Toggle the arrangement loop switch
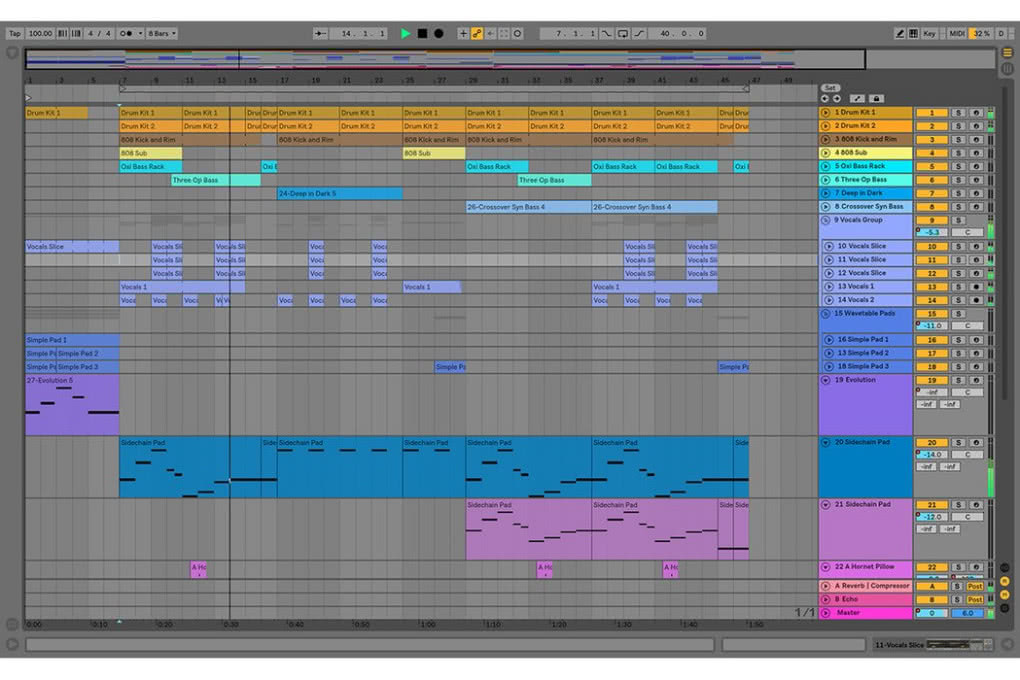 point(623,33)
